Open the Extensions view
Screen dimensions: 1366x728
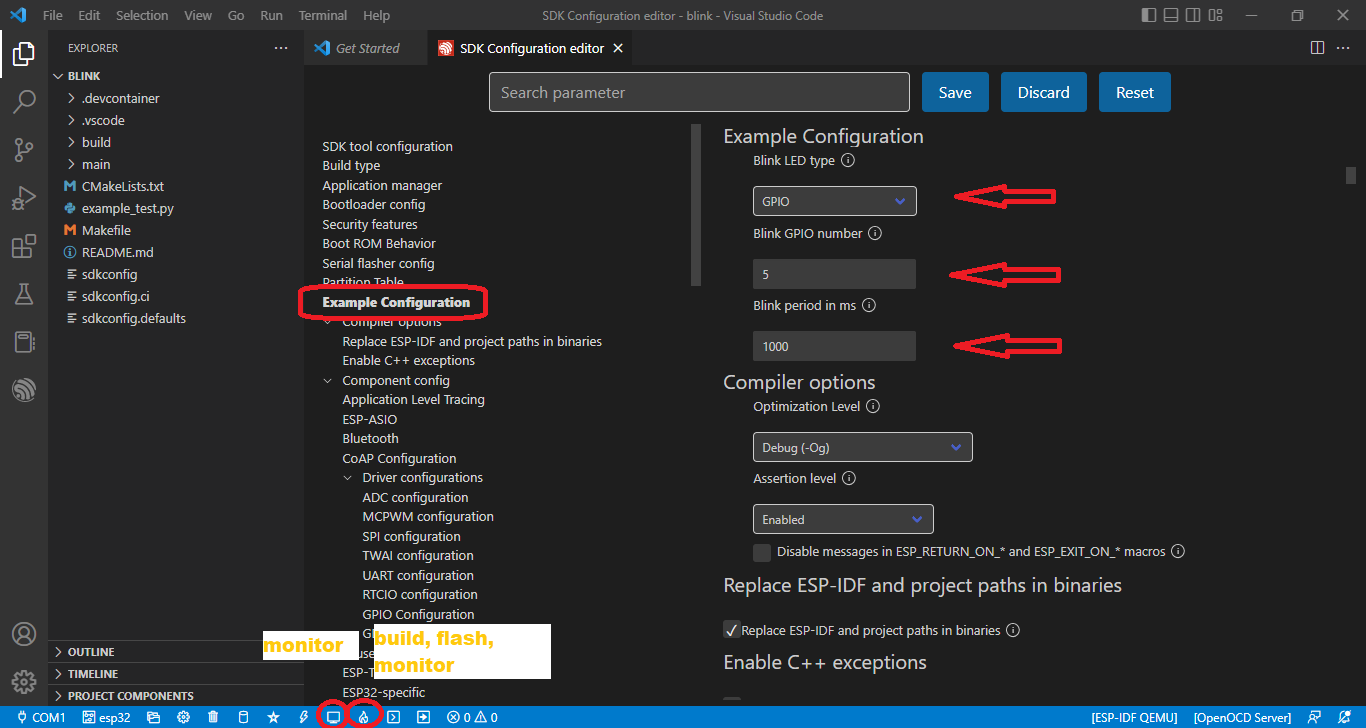coord(24,246)
